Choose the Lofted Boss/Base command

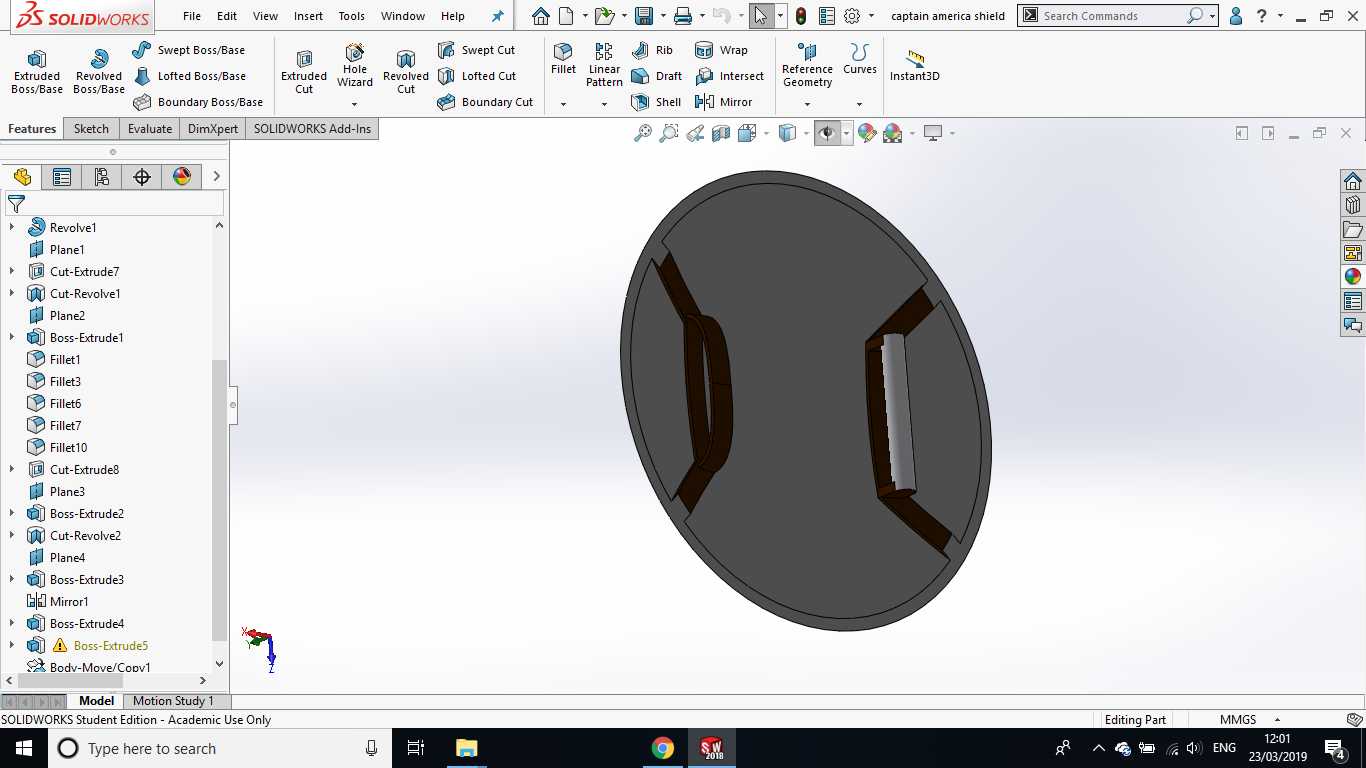point(189,76)
